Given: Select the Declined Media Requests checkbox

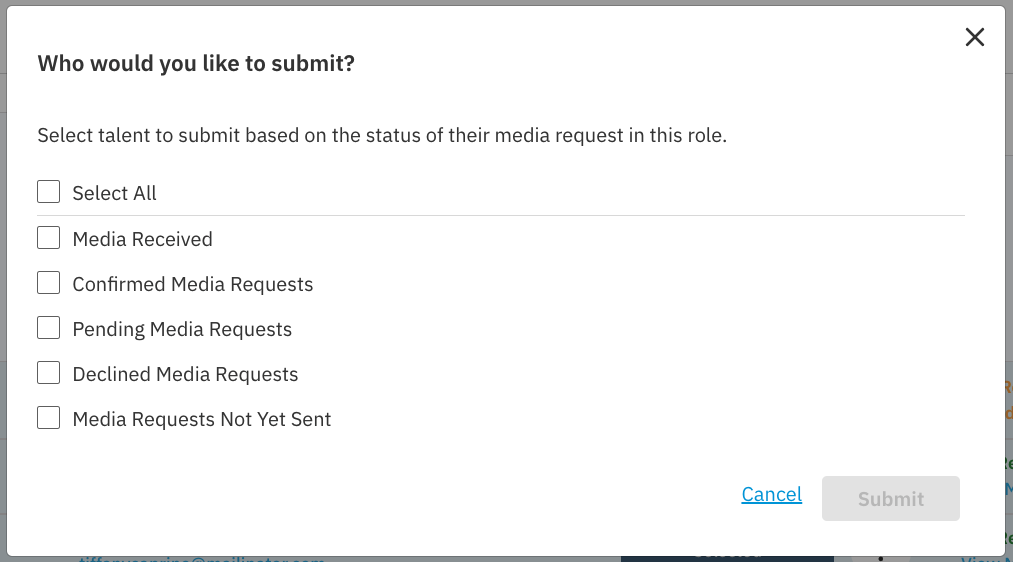Looking at the screenshot, I should pos(49,373).
